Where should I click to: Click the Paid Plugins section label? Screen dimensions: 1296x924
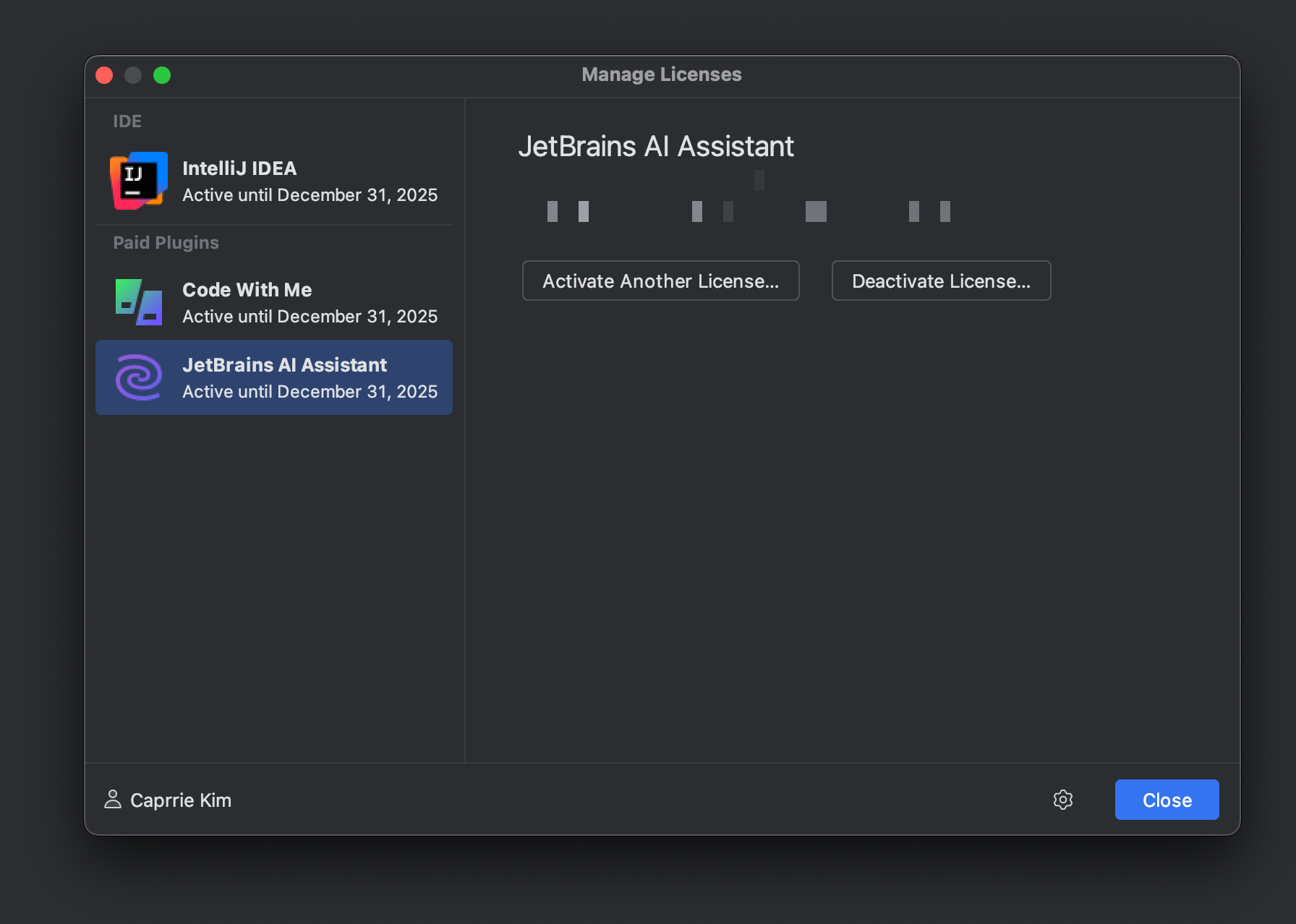pyautogui.click(x=166, y=243)
